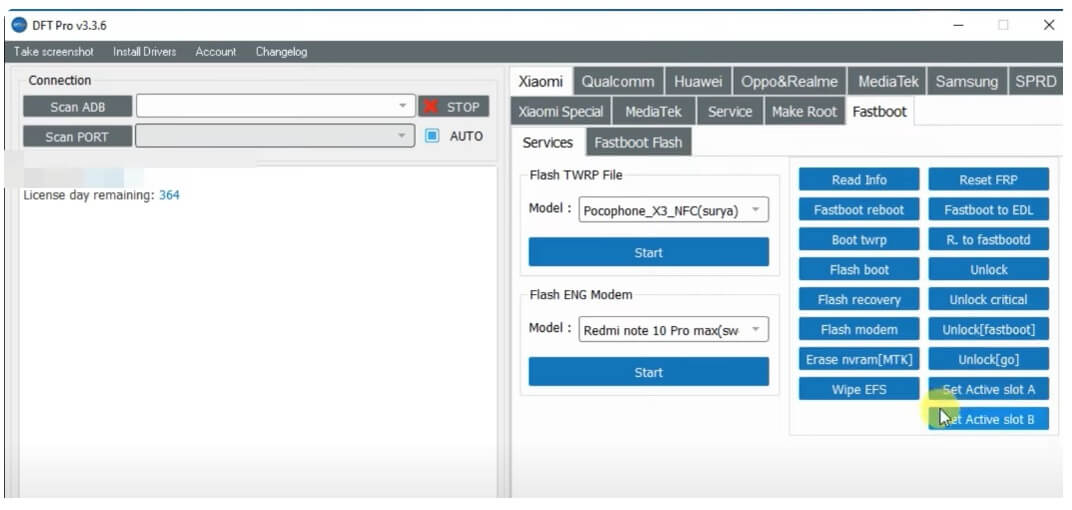Click Start under Flash TWRP File
Image resolution: width=1072 pixels, height=510 pixels.
(x=648, y=253)
